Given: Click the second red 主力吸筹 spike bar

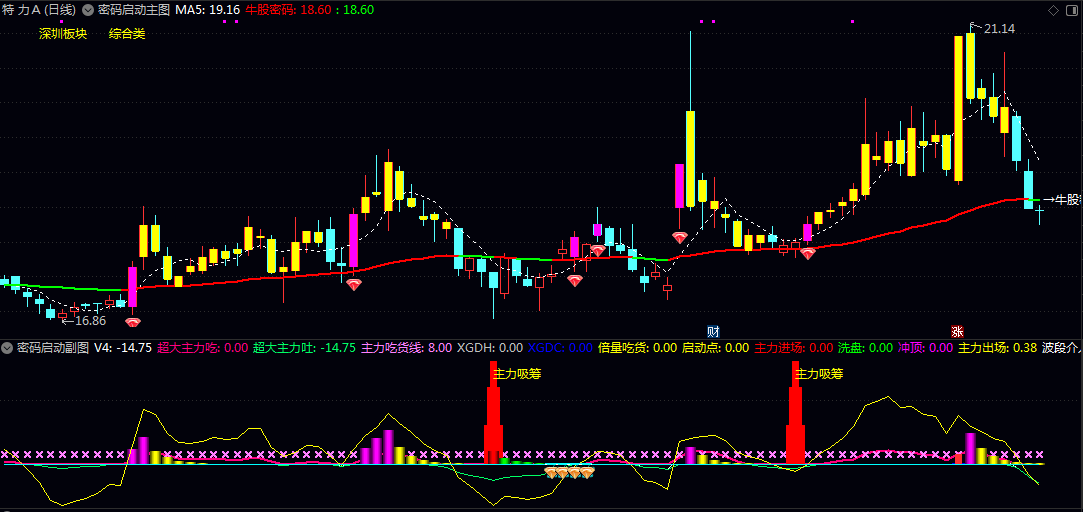Looking at the screenshot, I should pos(795,413).
